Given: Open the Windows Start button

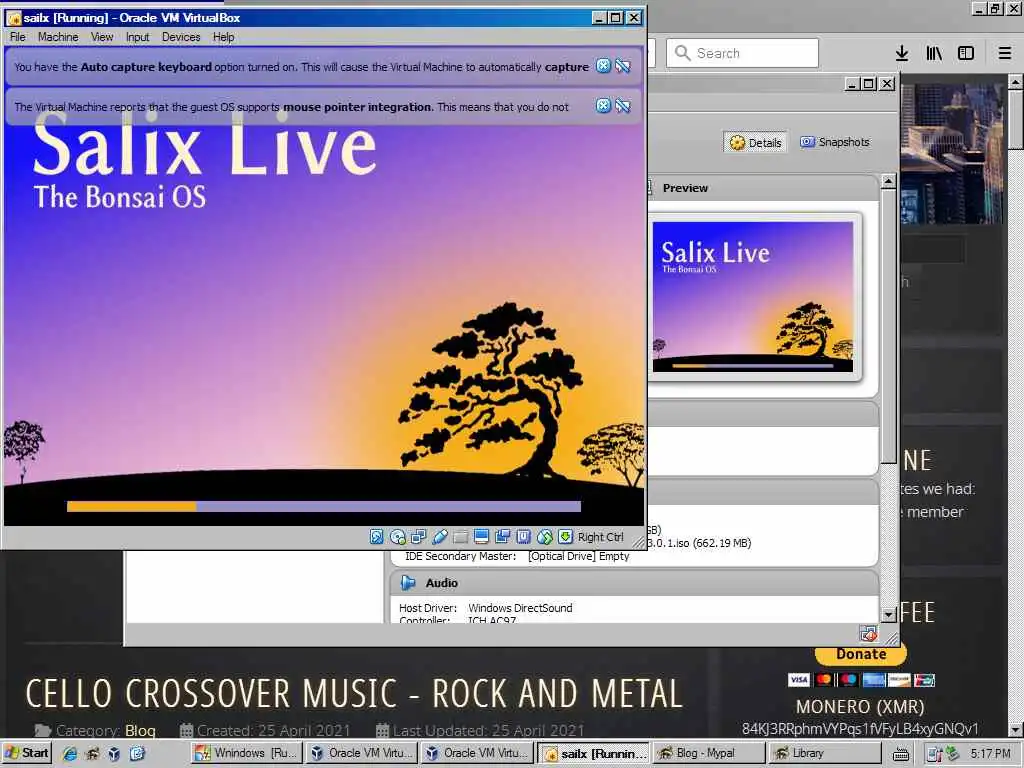Looking at the screenshot, I should [27, 753].
